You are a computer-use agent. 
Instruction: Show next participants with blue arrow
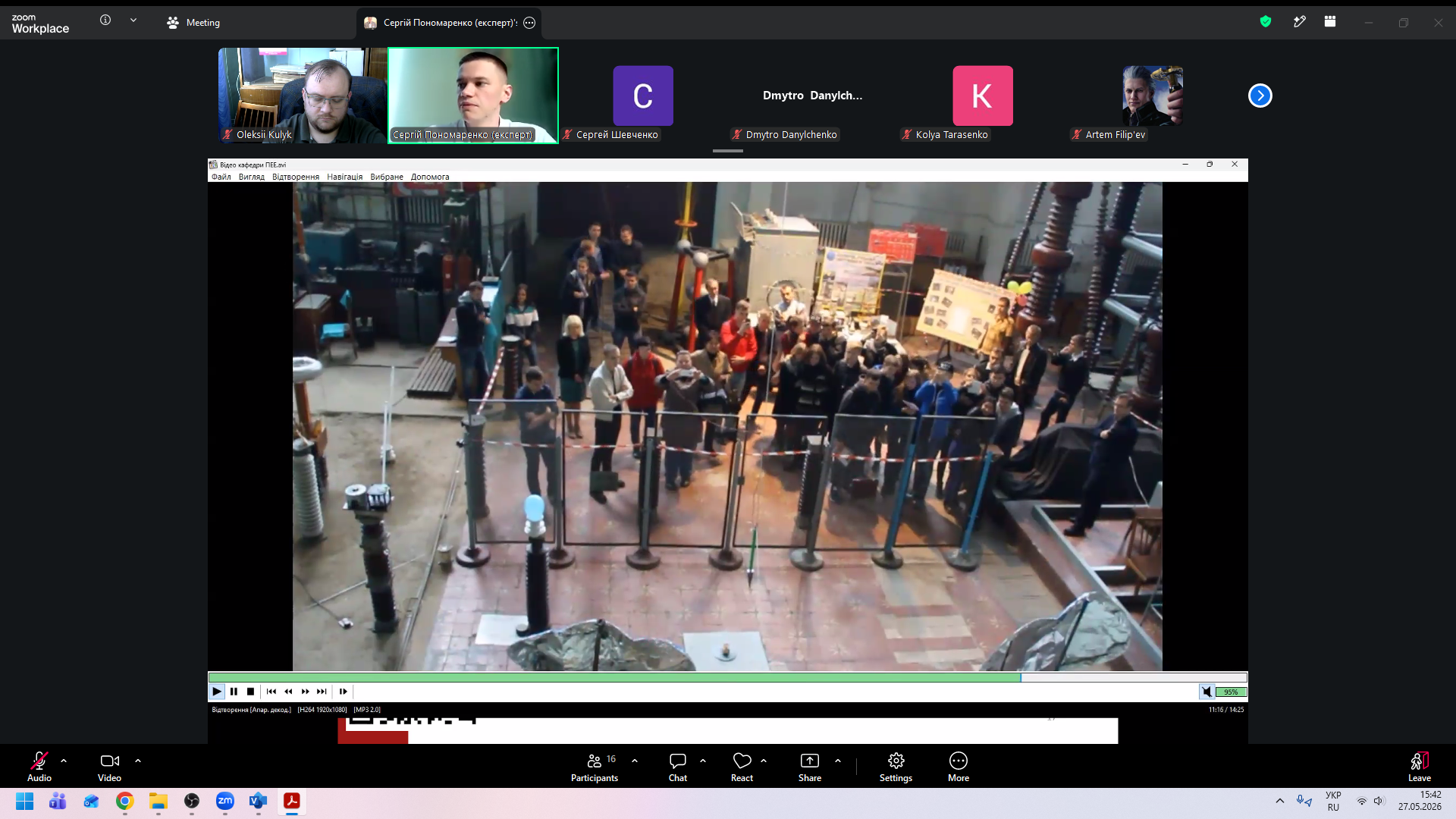[x=1260, y=96]
